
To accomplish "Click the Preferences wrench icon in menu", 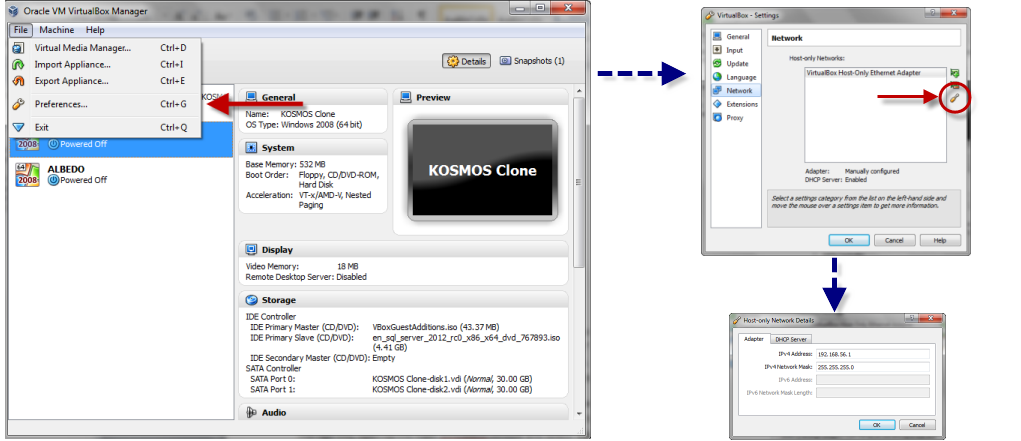I will (19, 104).
